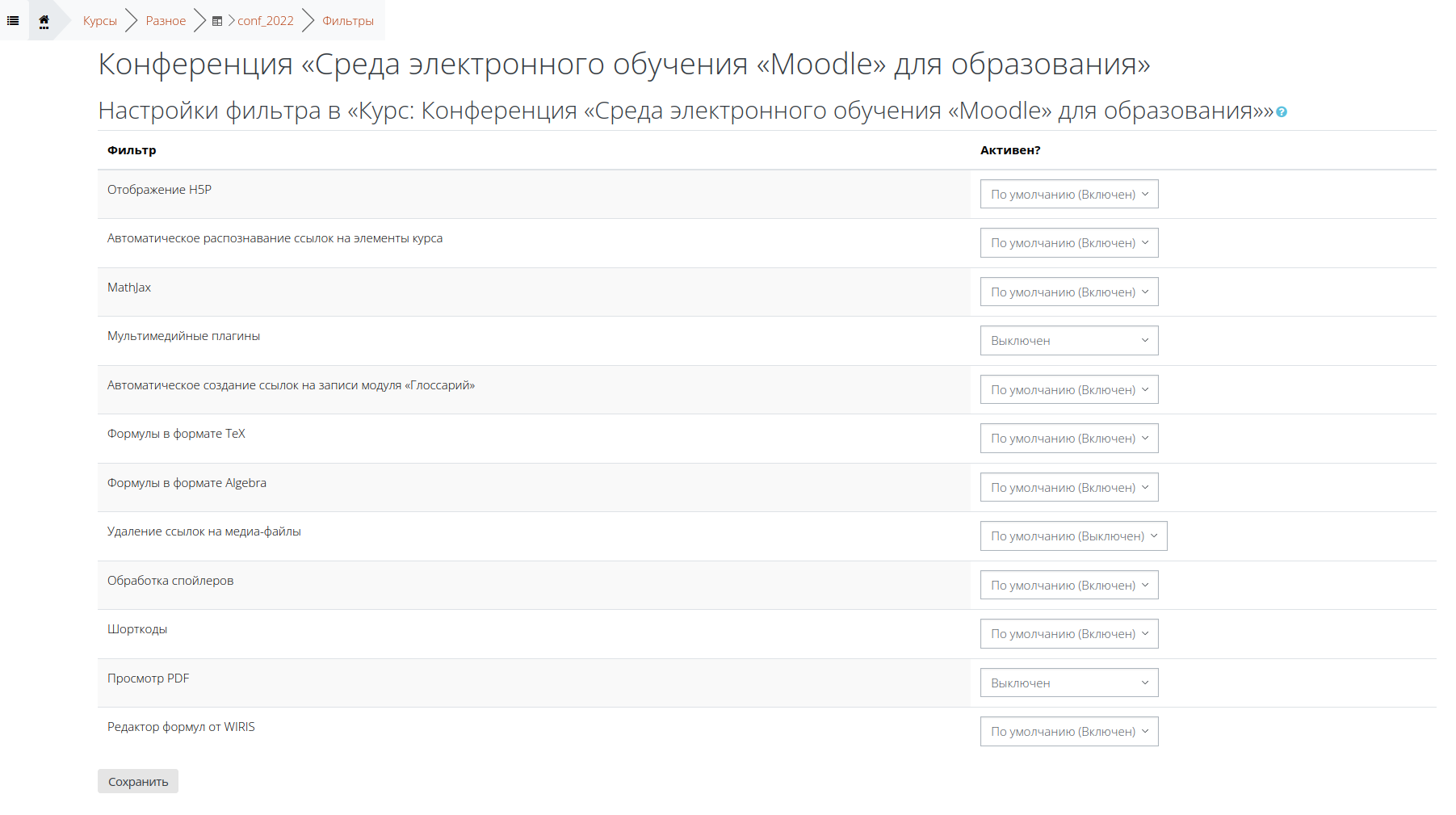The height and width of the screenshot is (815, 1456).
Task: Open dropdown for Просмотр PDF filter
Action: coord(1069,683)
